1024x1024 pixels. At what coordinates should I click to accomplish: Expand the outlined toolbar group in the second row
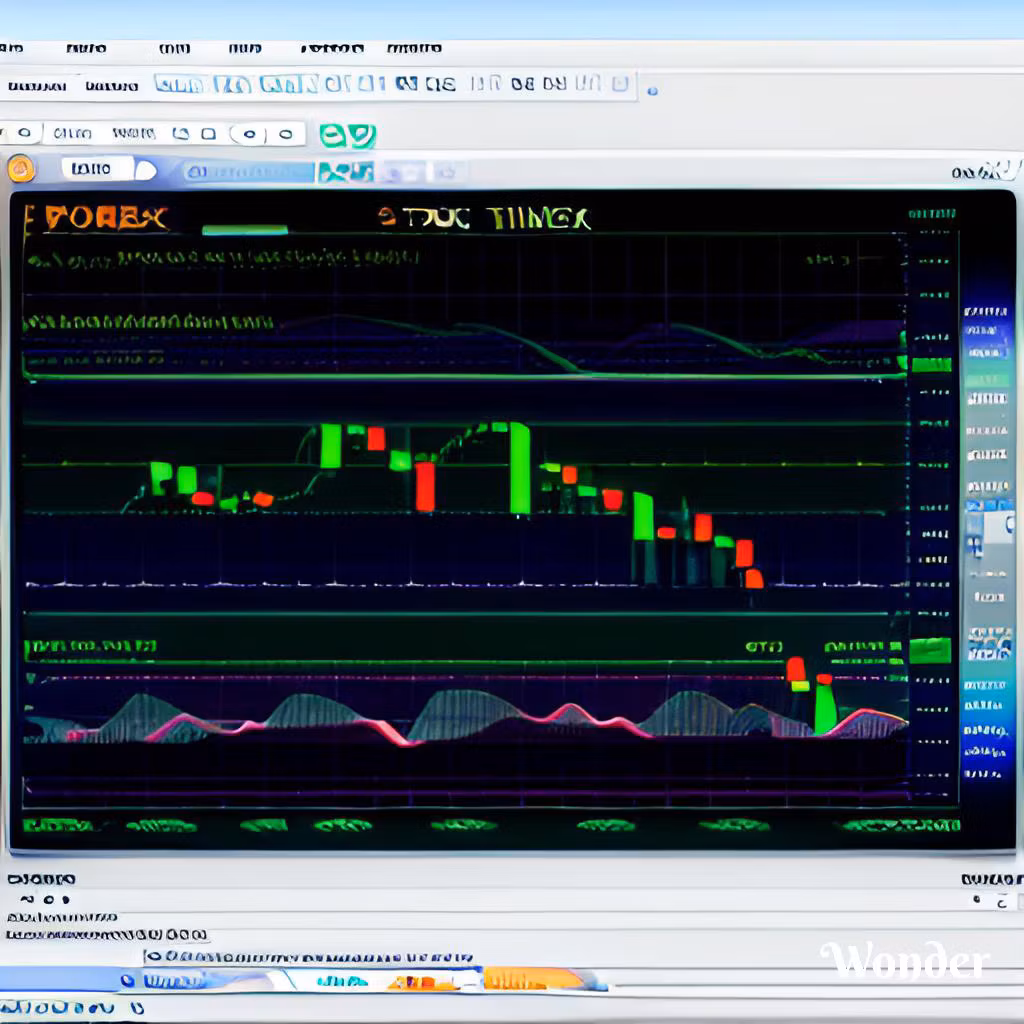tap(395, 85)
